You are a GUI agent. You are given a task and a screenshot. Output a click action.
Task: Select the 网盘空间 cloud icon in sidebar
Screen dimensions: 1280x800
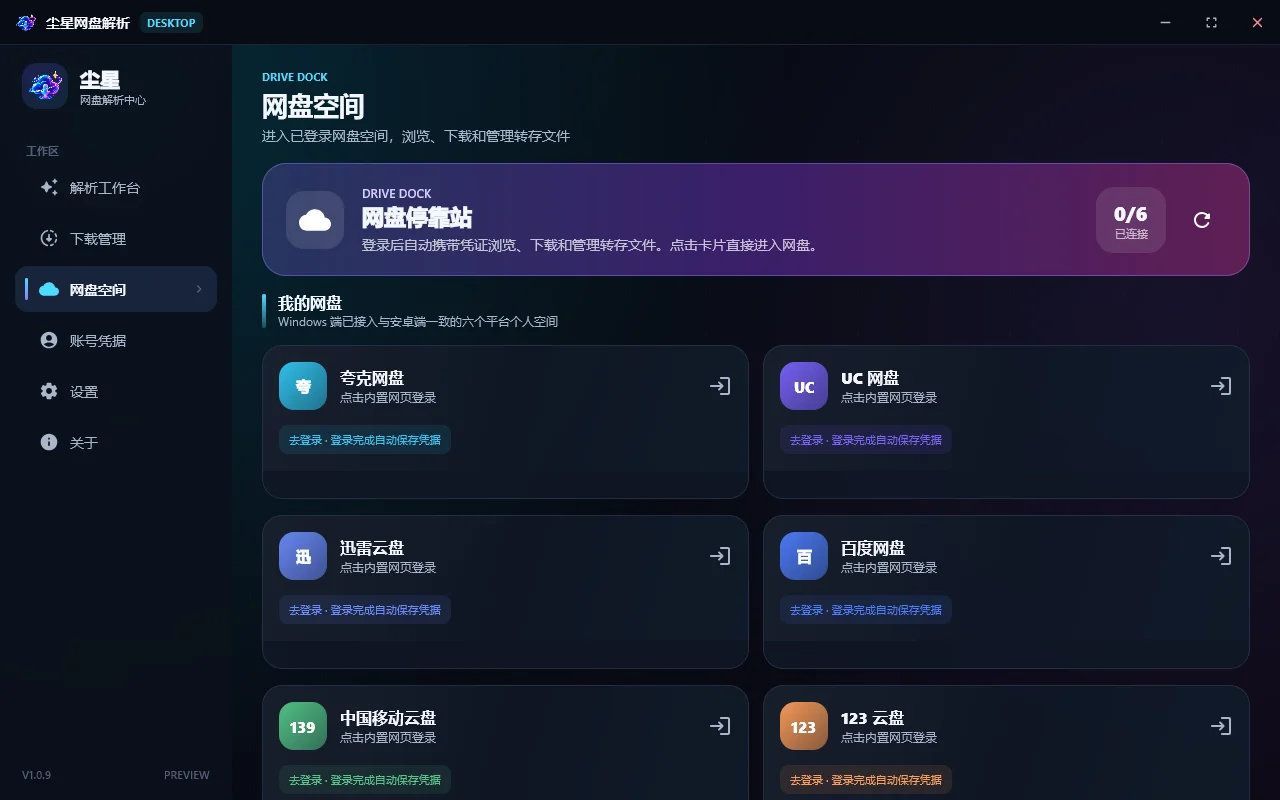(x=49, y=289)
